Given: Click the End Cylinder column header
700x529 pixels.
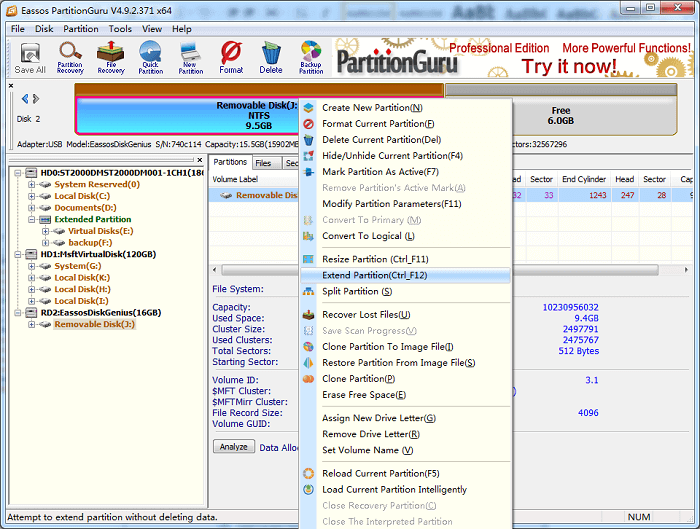Looking at the screenshot, I should tap(584, 179).
